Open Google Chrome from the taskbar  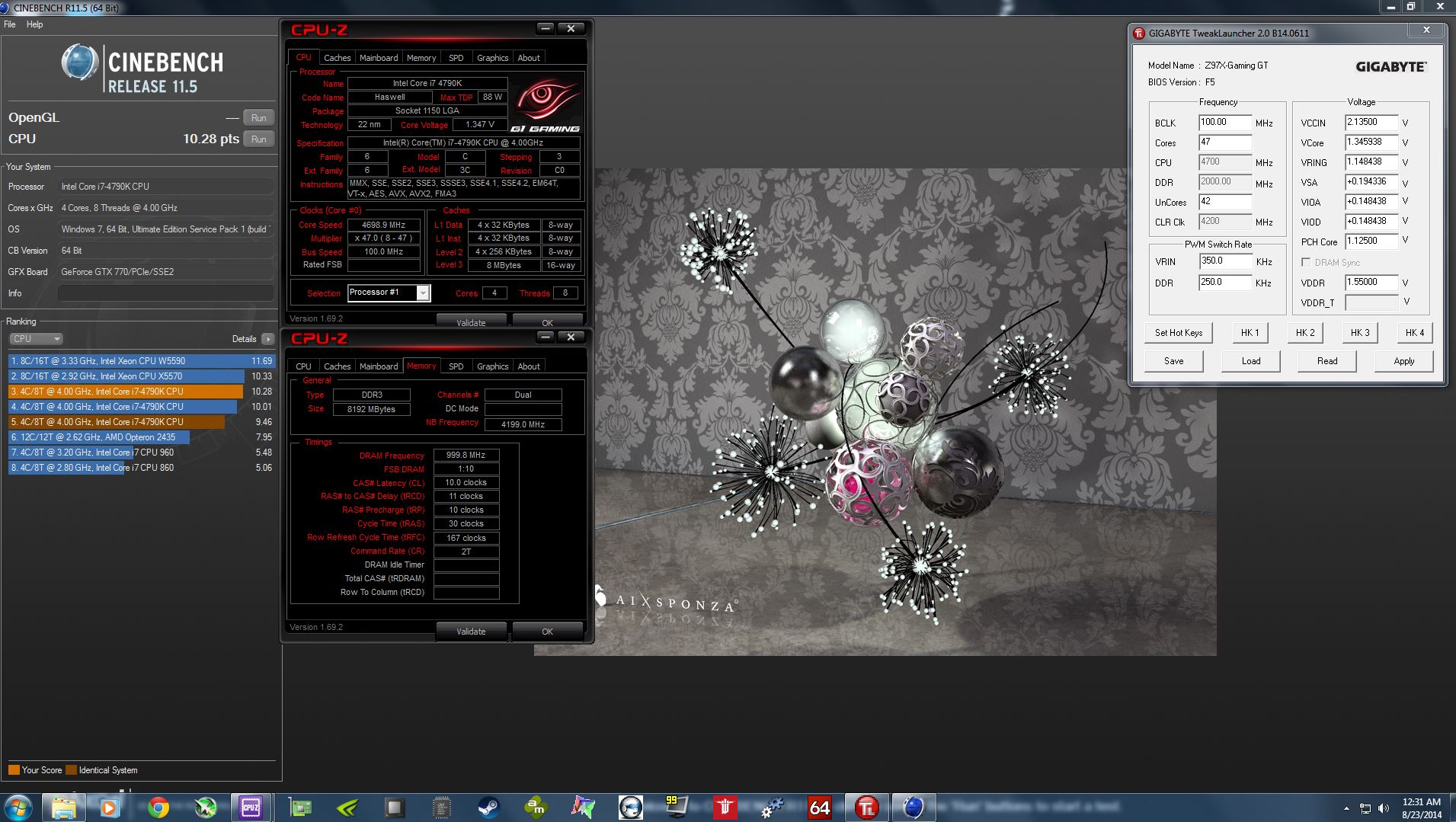click(158, 808)
